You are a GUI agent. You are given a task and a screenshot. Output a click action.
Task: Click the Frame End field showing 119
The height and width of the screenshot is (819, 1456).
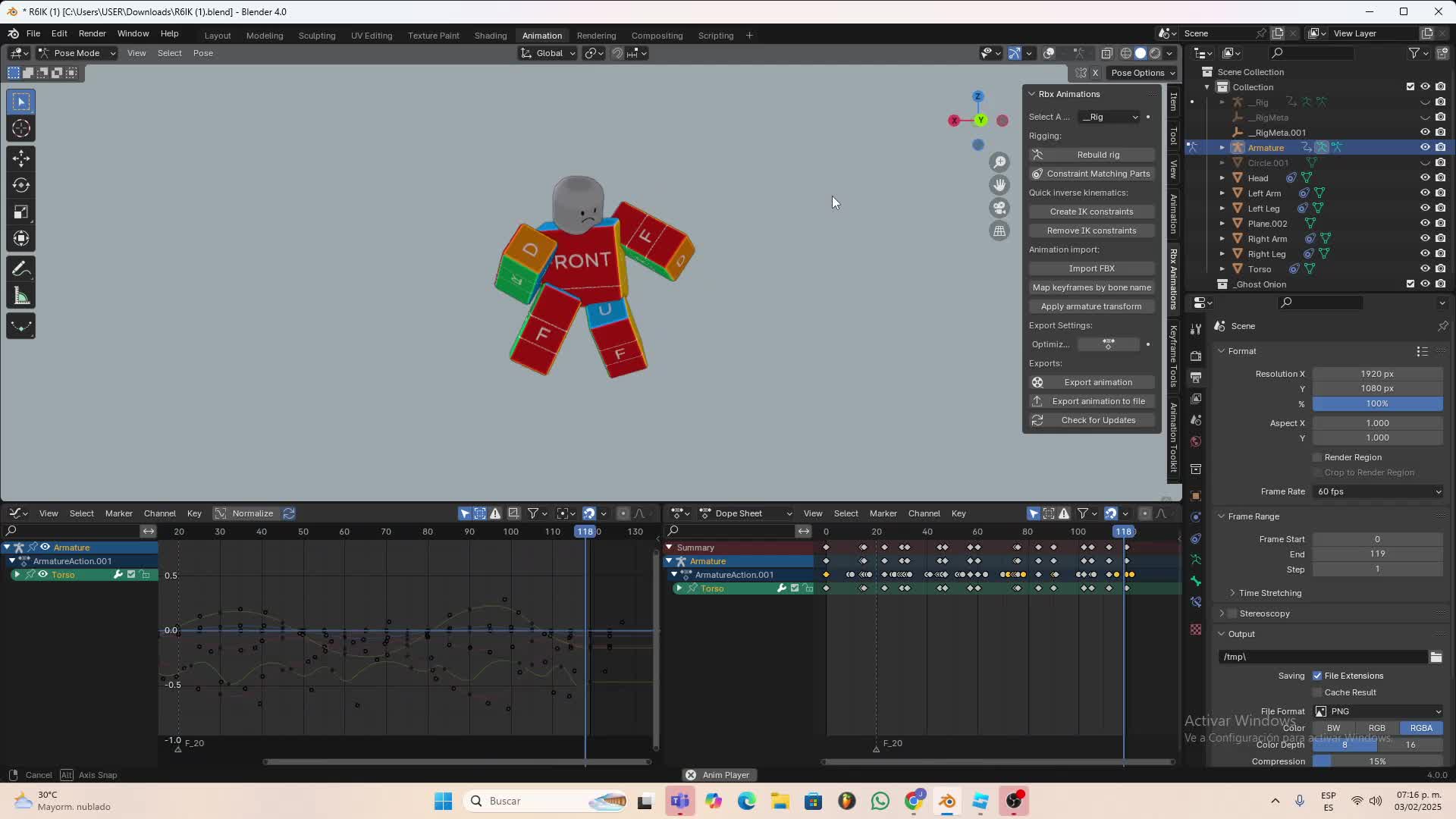(x=1377, y=554)
